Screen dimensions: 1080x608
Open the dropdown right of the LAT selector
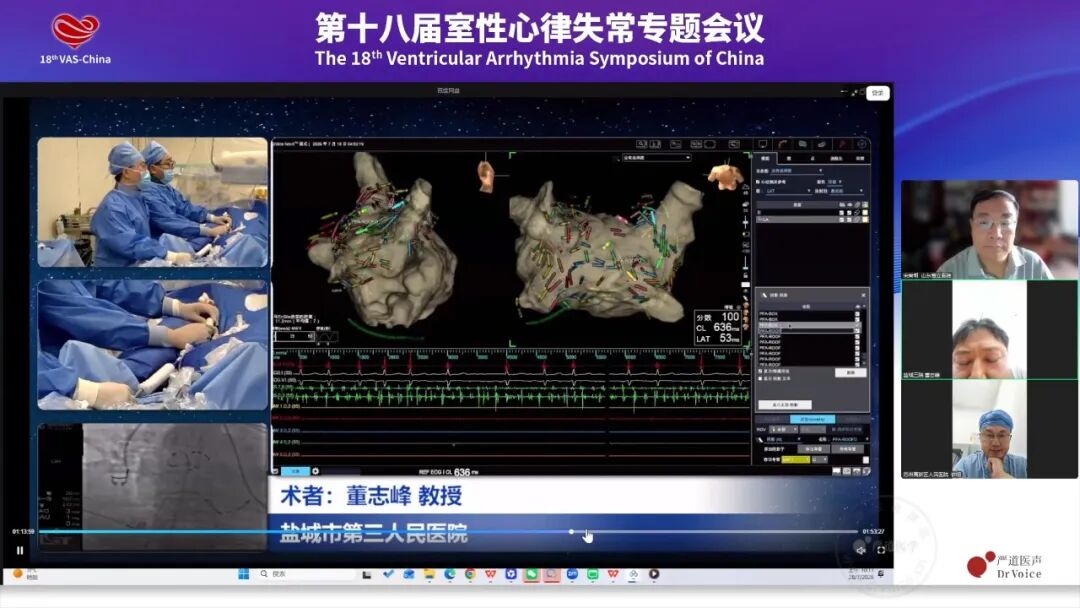tap(847, 191)
